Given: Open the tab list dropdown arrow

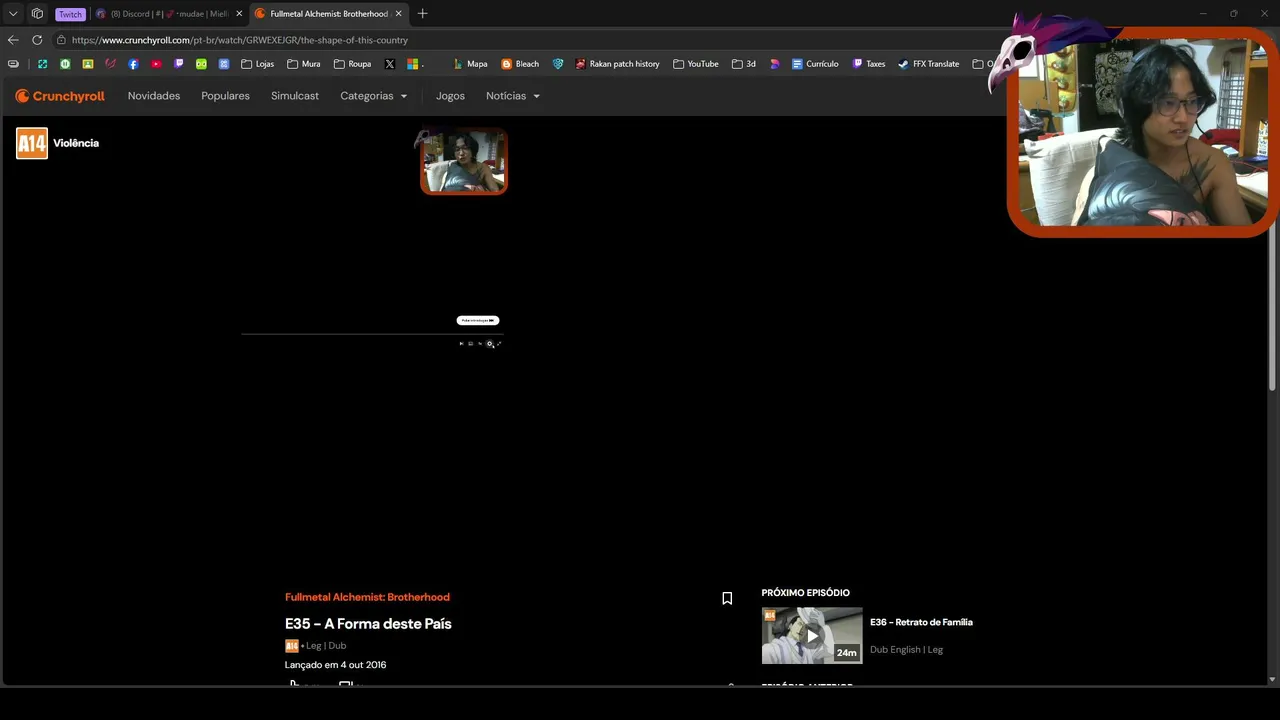Looking at the screenshot, I should [x=13, y=14].
